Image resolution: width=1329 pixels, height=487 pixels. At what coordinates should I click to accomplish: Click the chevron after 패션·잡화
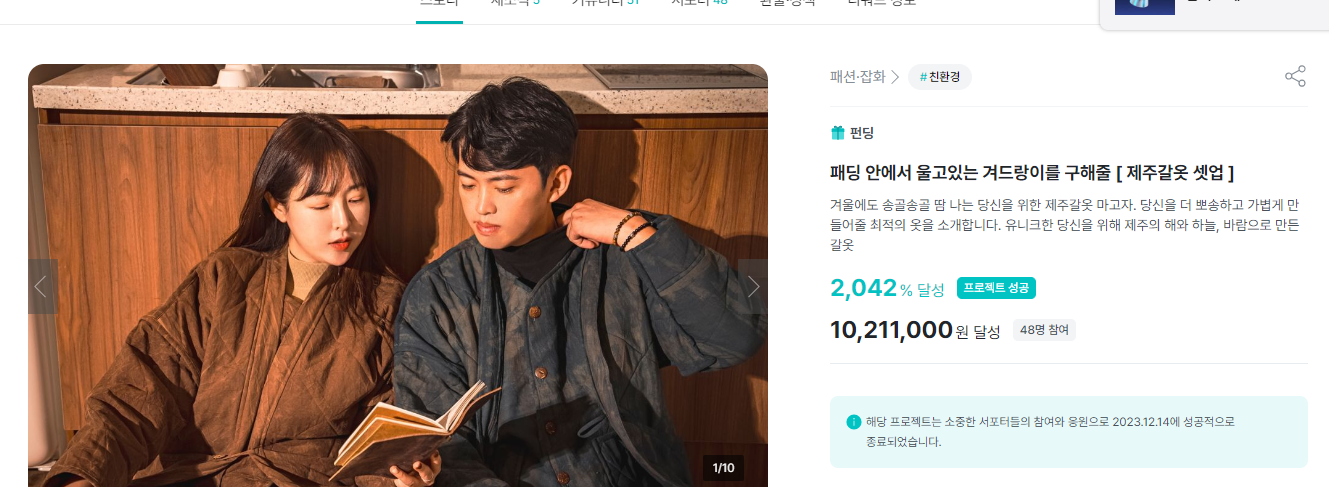click(895, 77)
